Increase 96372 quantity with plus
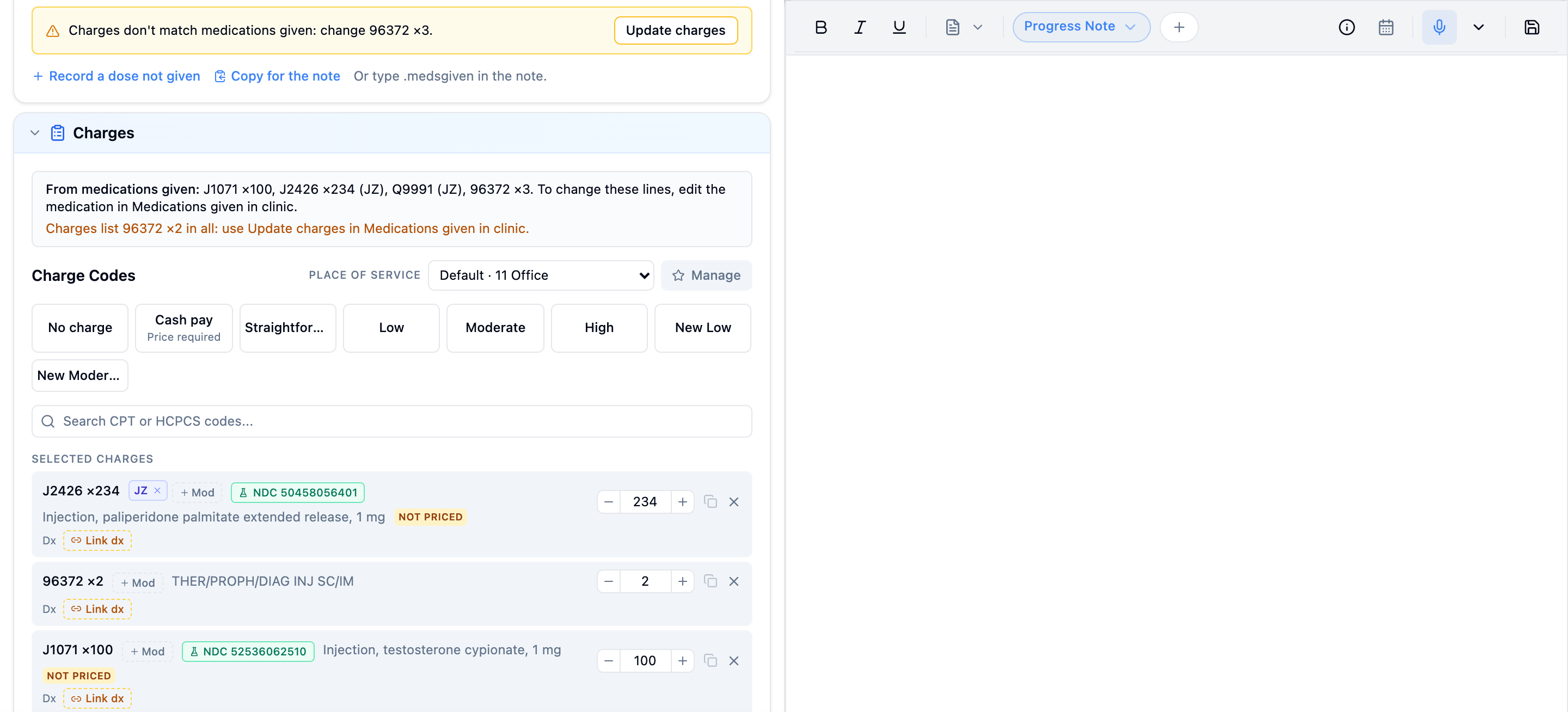 pos(682,581)
